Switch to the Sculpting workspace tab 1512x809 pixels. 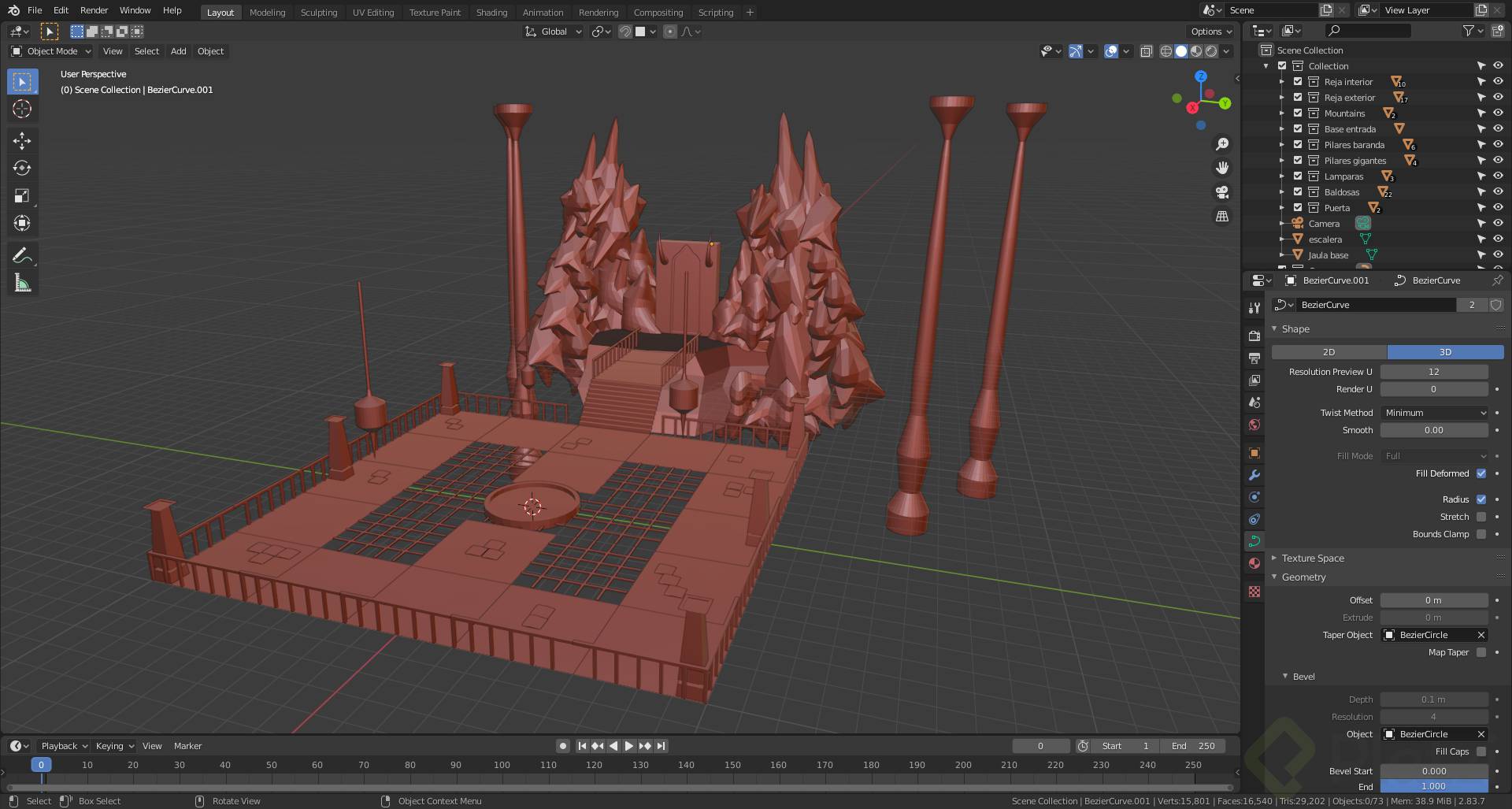(x=318, y=13)
